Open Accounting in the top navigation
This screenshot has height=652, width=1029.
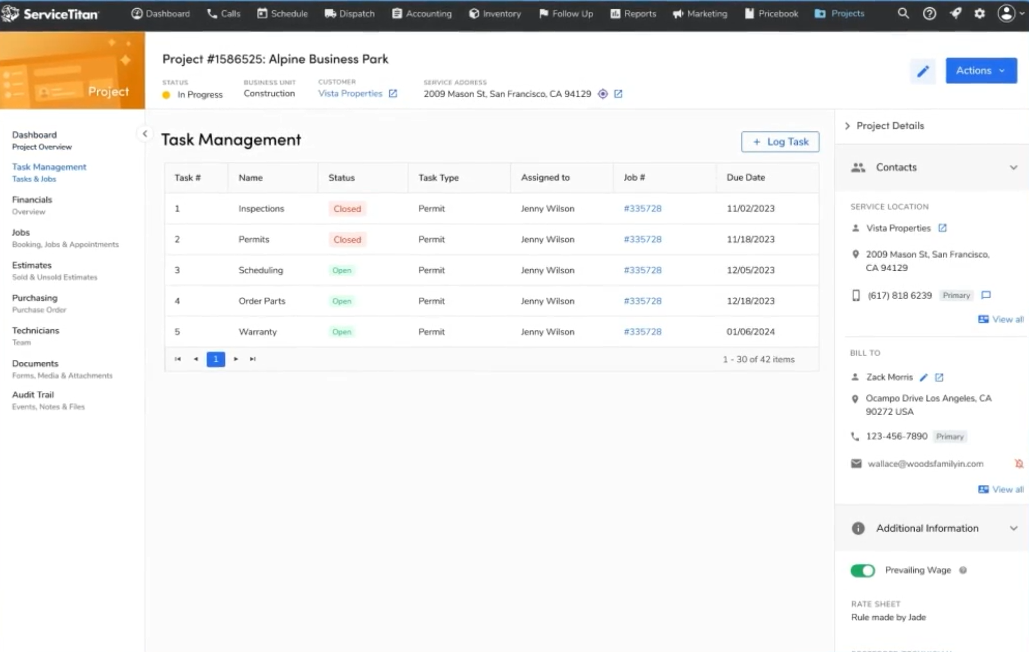point(421,13)
